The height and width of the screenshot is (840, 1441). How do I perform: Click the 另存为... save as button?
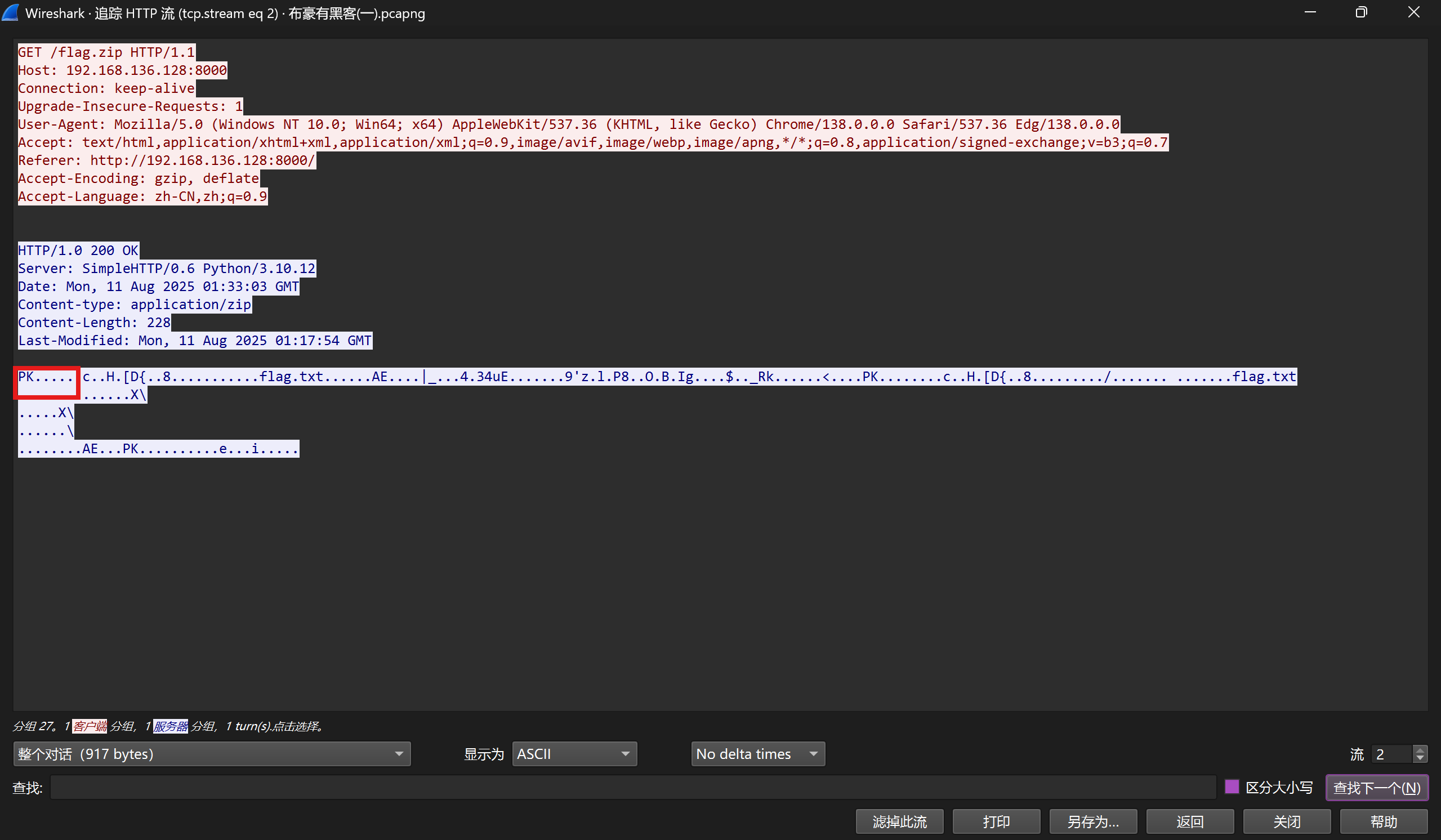[x=1093, y=821]
